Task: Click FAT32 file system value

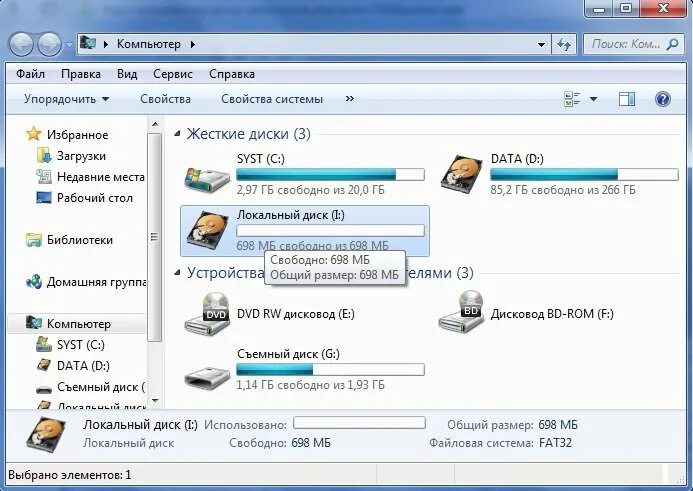Action: [x=555, y=443]
